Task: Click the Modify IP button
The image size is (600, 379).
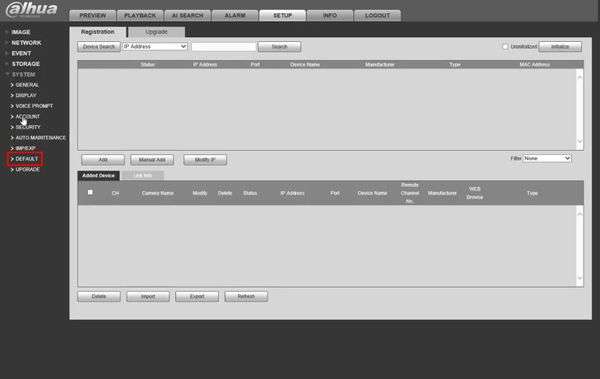Action: point(205,160)
